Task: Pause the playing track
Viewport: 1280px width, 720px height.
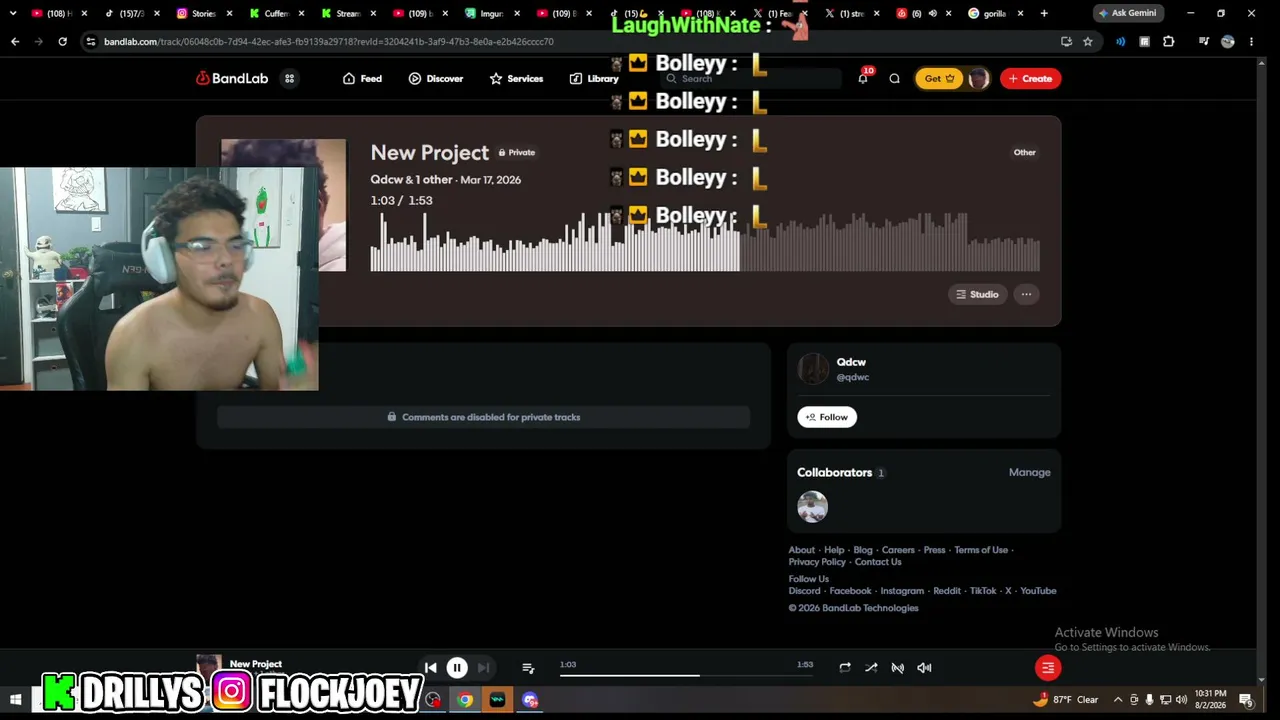Action: coord(457,668)
